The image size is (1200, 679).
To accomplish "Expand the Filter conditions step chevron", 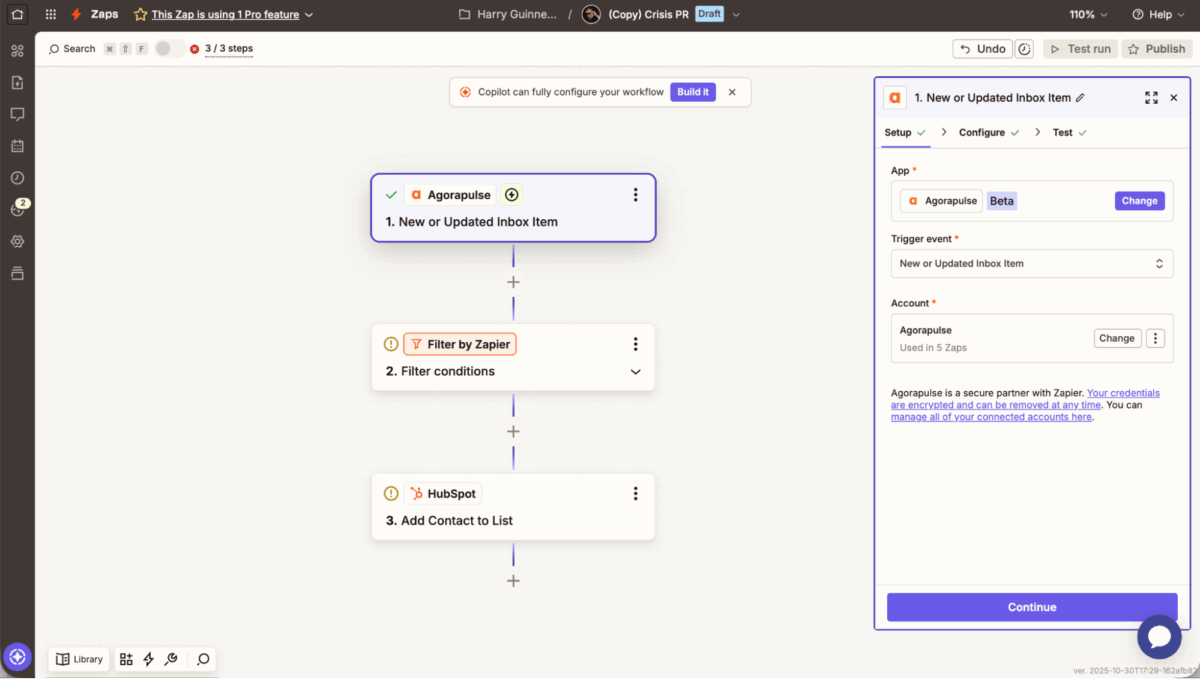I will pos(635,370).
